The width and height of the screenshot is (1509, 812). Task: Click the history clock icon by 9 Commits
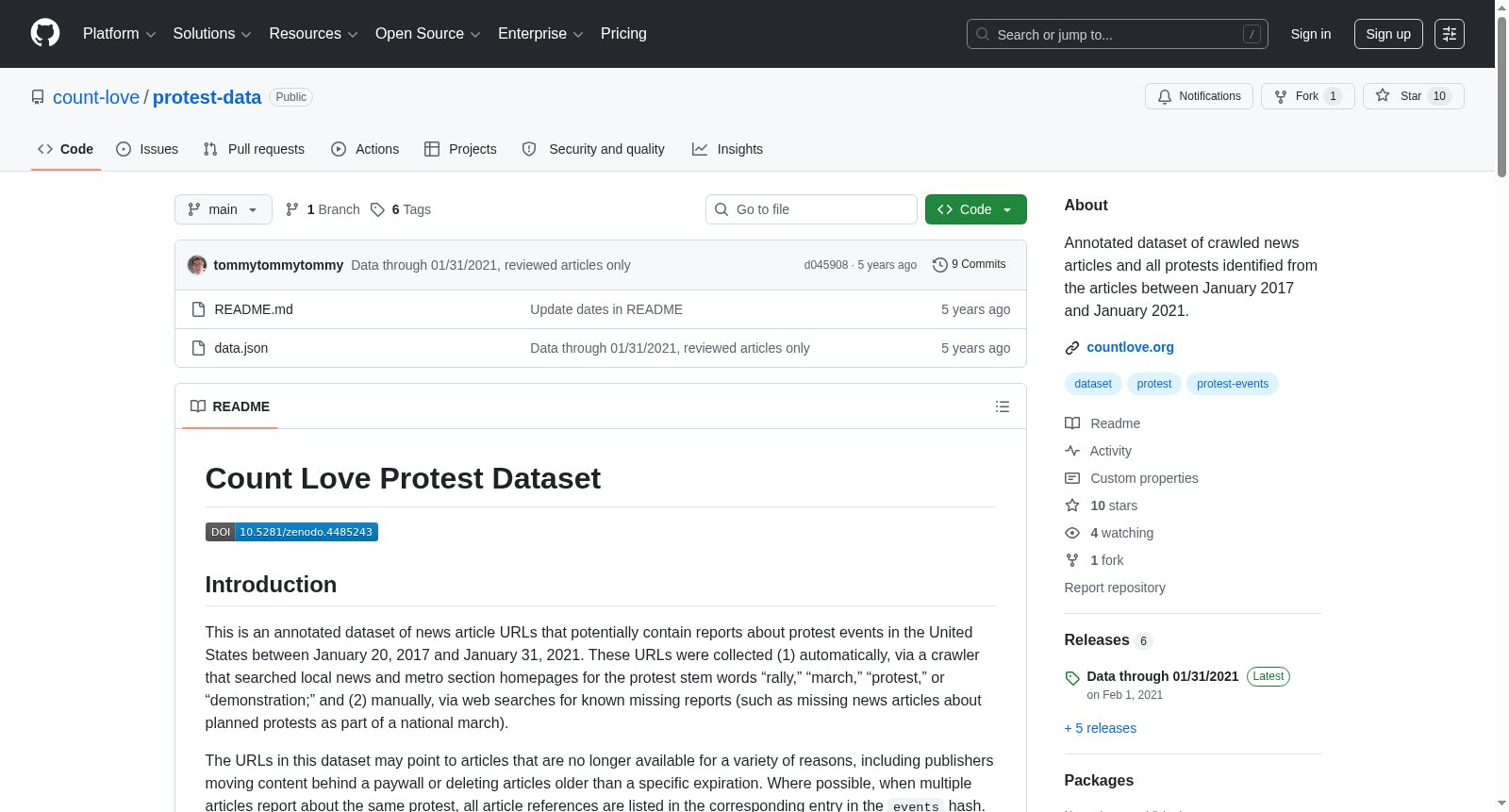[940, 265]
